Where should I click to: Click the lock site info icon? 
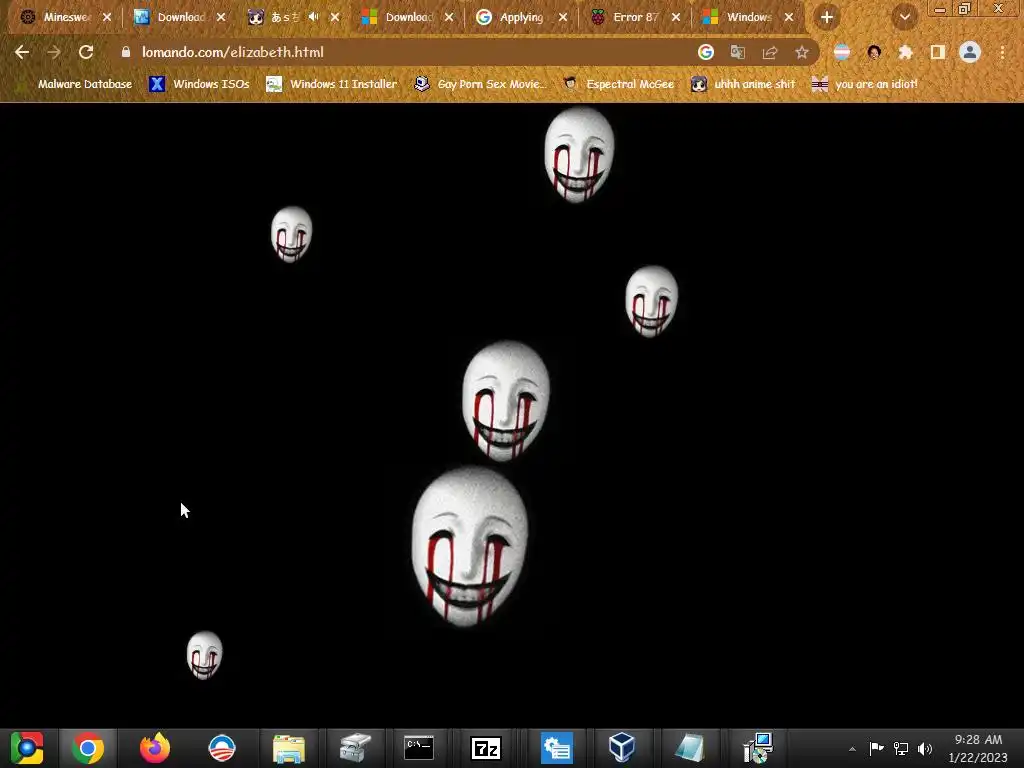coord(126,52)
